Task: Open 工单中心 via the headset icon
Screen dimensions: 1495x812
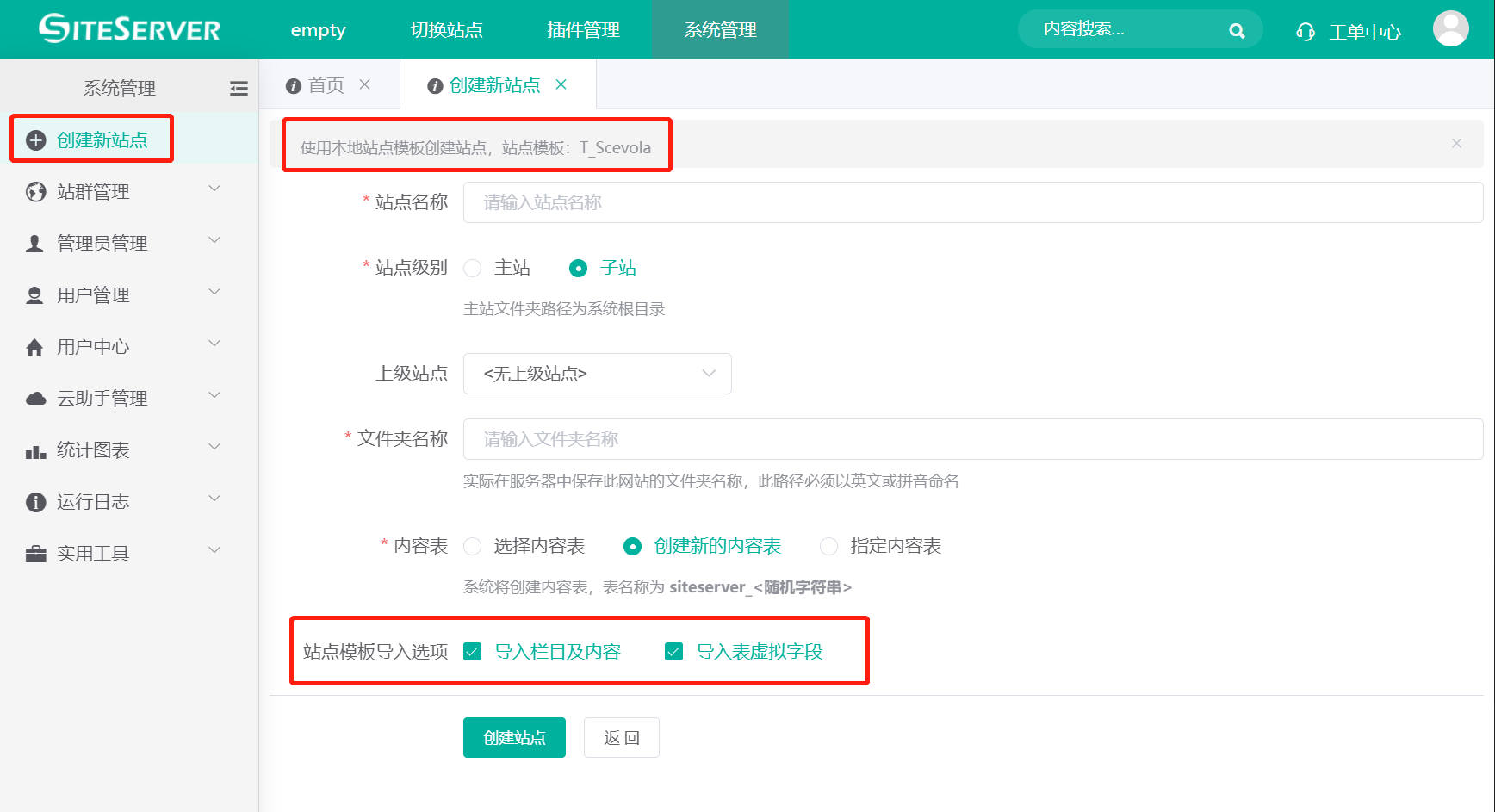Action: [x=1306, y=31]
